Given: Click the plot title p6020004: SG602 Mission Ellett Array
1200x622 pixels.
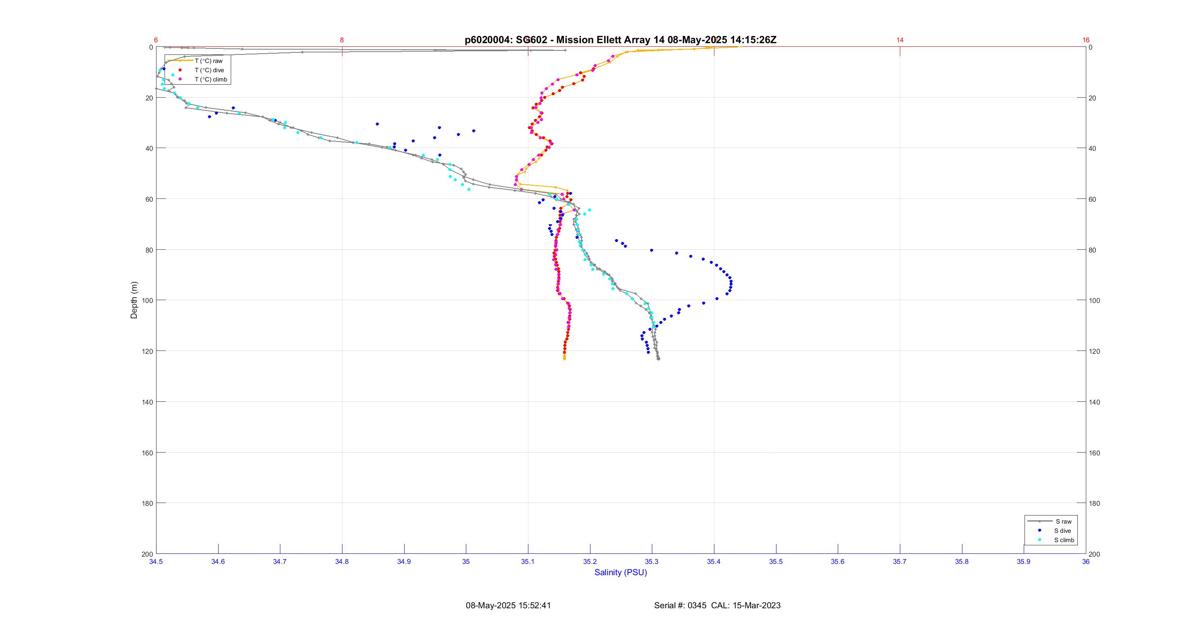Looking at the screenshot, I should (x=620, y=40).
